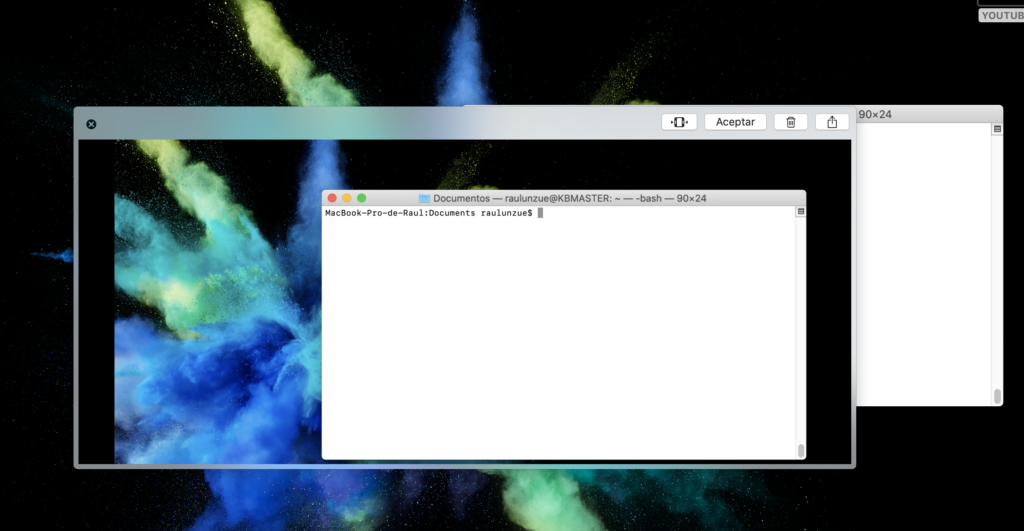Click the marker icon in background Terminal window
Image resolution: width=1024 pixels, height=531 pixels.
pos(997,129)
